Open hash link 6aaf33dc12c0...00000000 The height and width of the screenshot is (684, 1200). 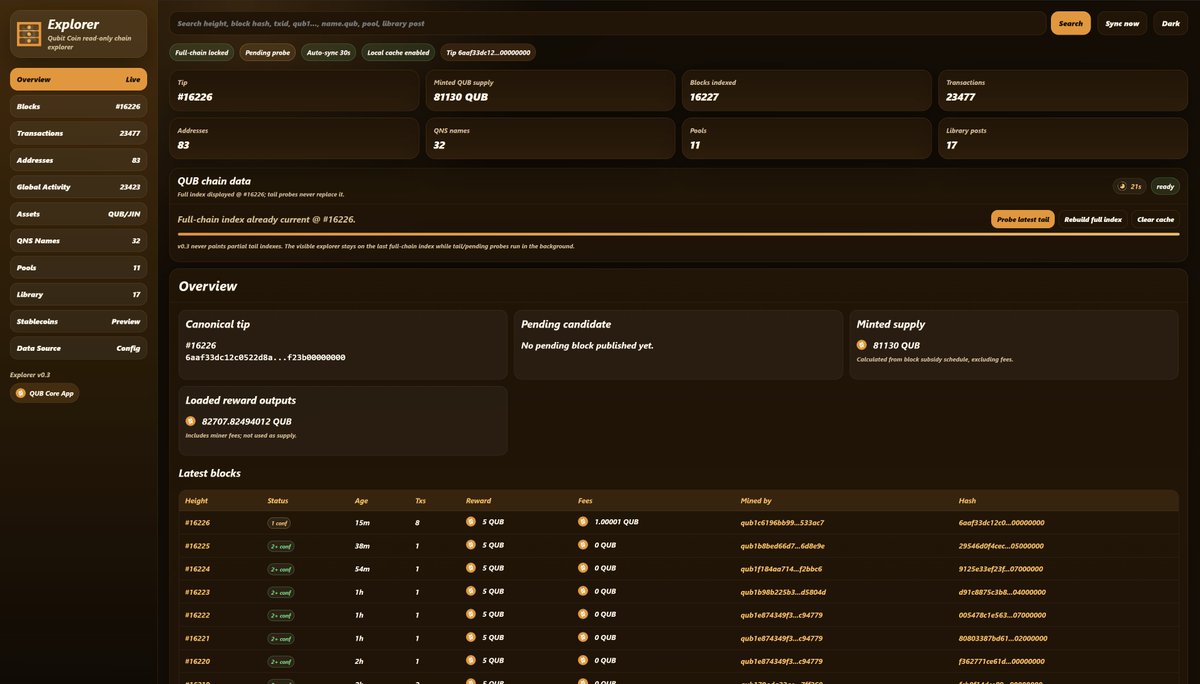[1001, 522]
